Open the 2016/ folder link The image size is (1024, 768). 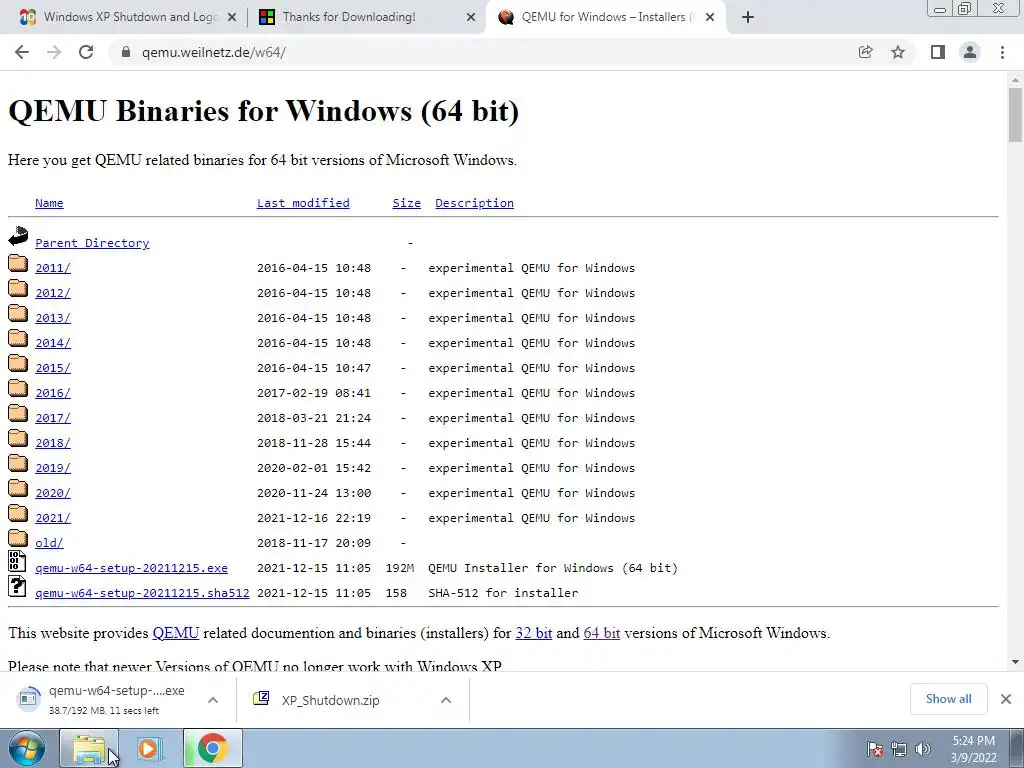(x=53, y=393)
